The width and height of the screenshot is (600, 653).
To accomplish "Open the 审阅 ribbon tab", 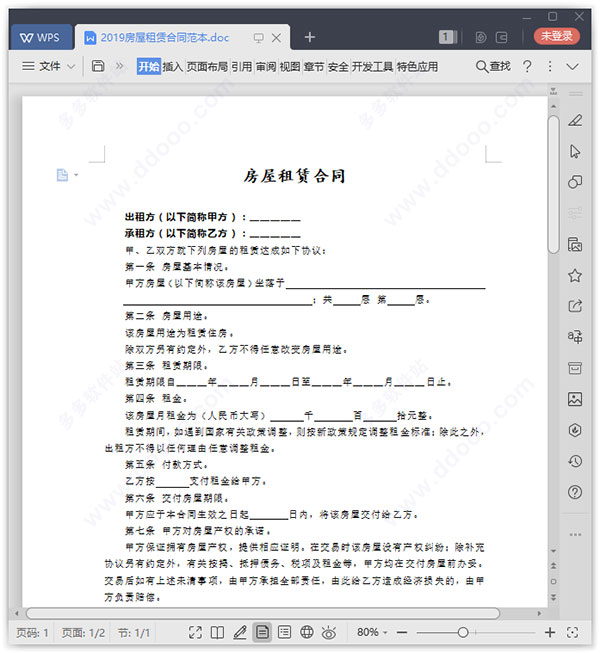I will (266, 67).
